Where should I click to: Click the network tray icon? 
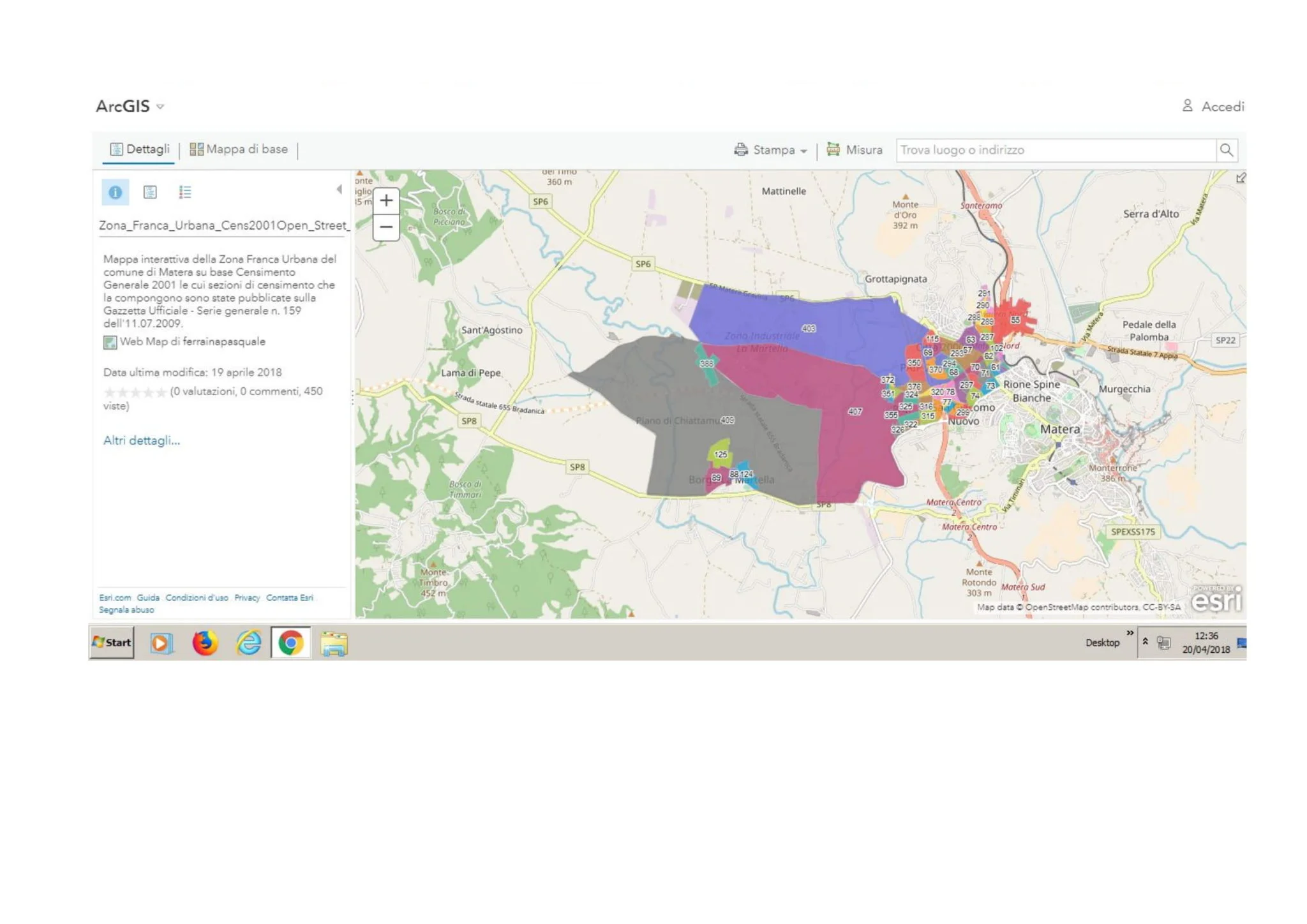click(1164, 643)
